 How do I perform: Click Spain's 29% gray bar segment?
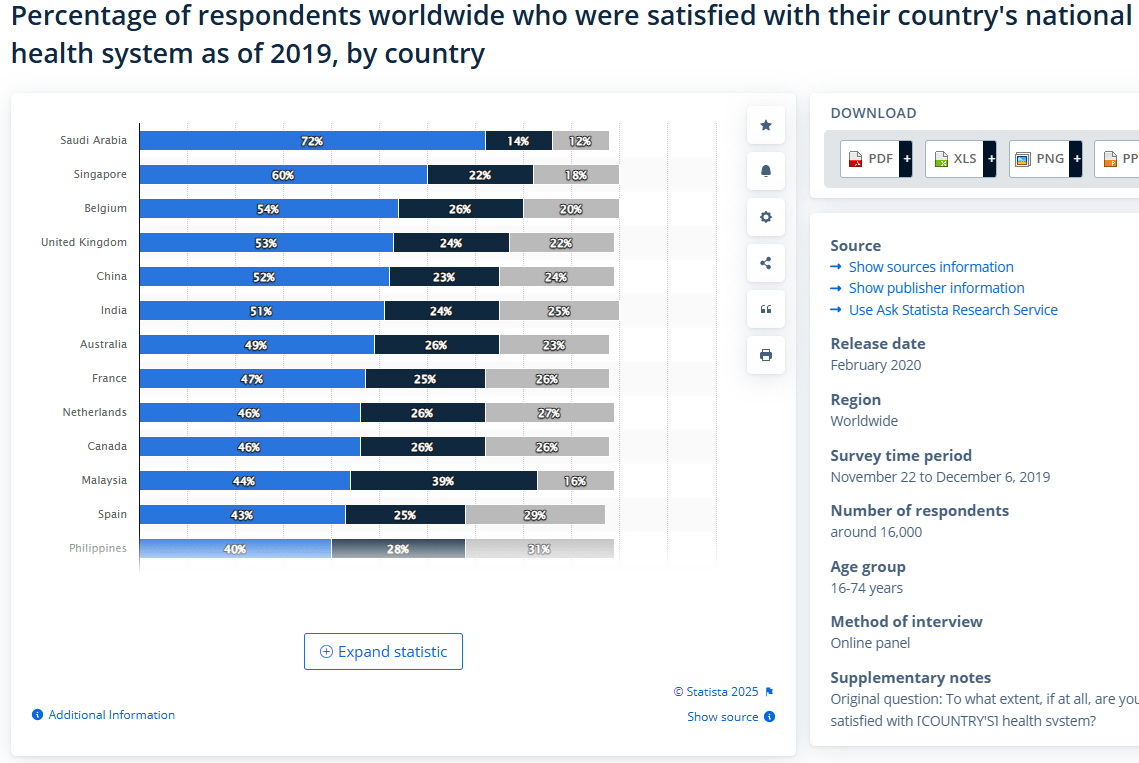click(534, 515)
